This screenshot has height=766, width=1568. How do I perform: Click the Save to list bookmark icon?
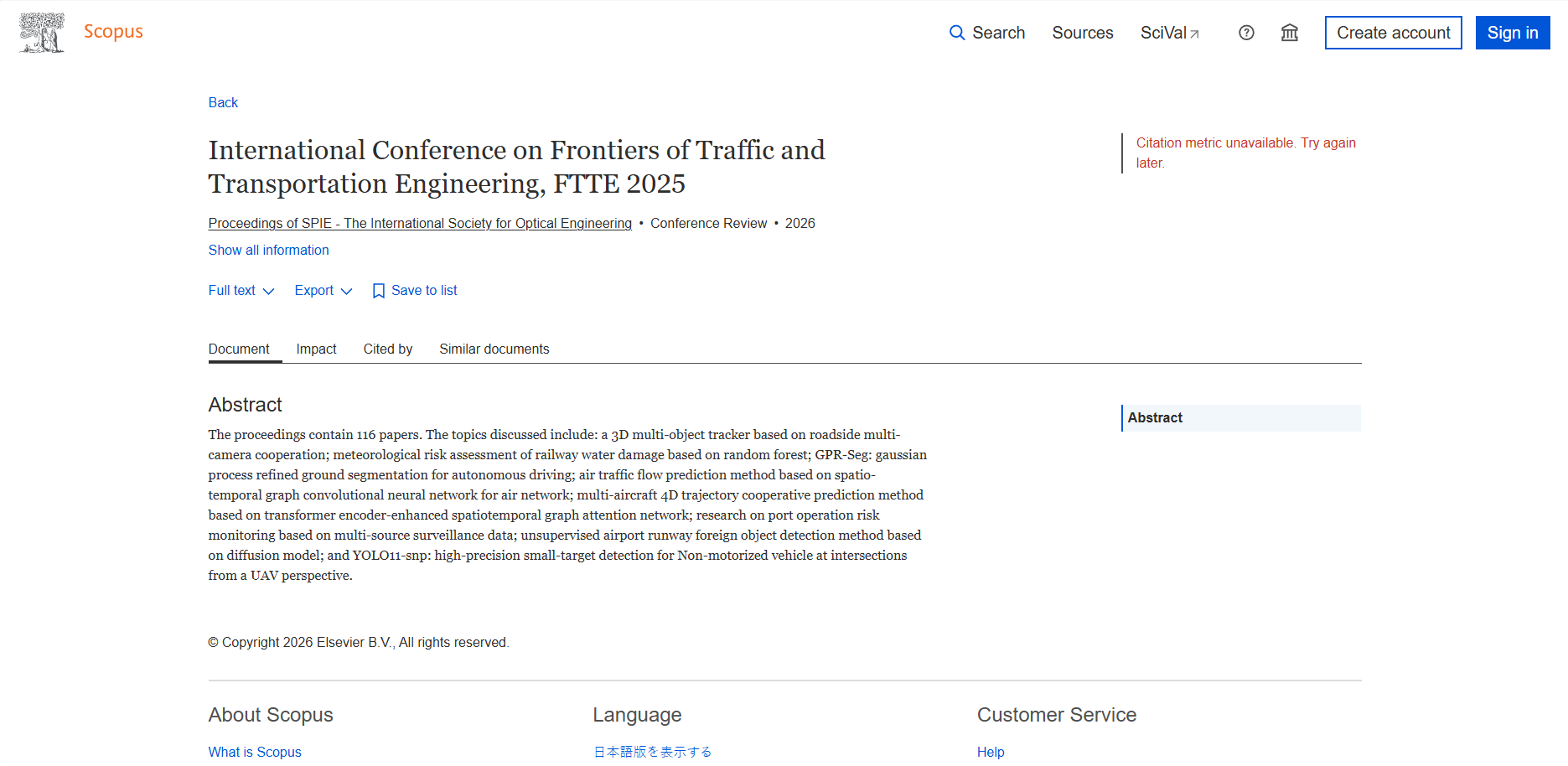coord(379,291)
